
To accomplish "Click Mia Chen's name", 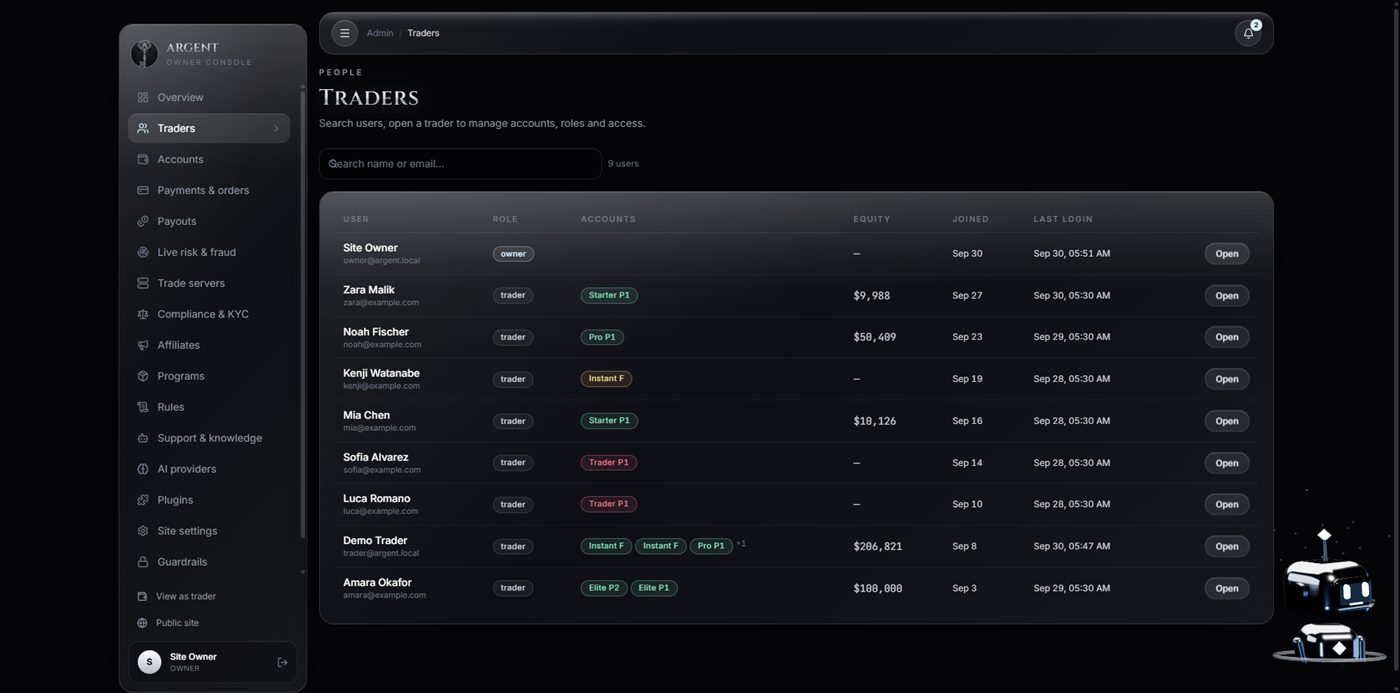I will pos(366,415).
